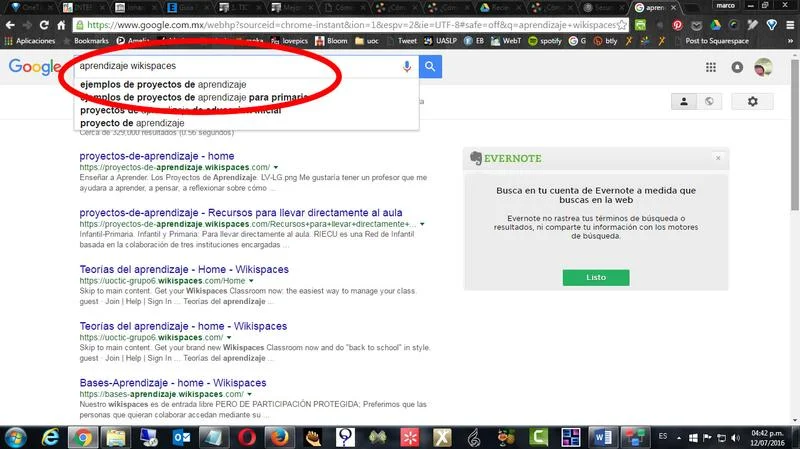Close the Evernote panel
Screen dimensions: 800x449
tap(718, 158)
